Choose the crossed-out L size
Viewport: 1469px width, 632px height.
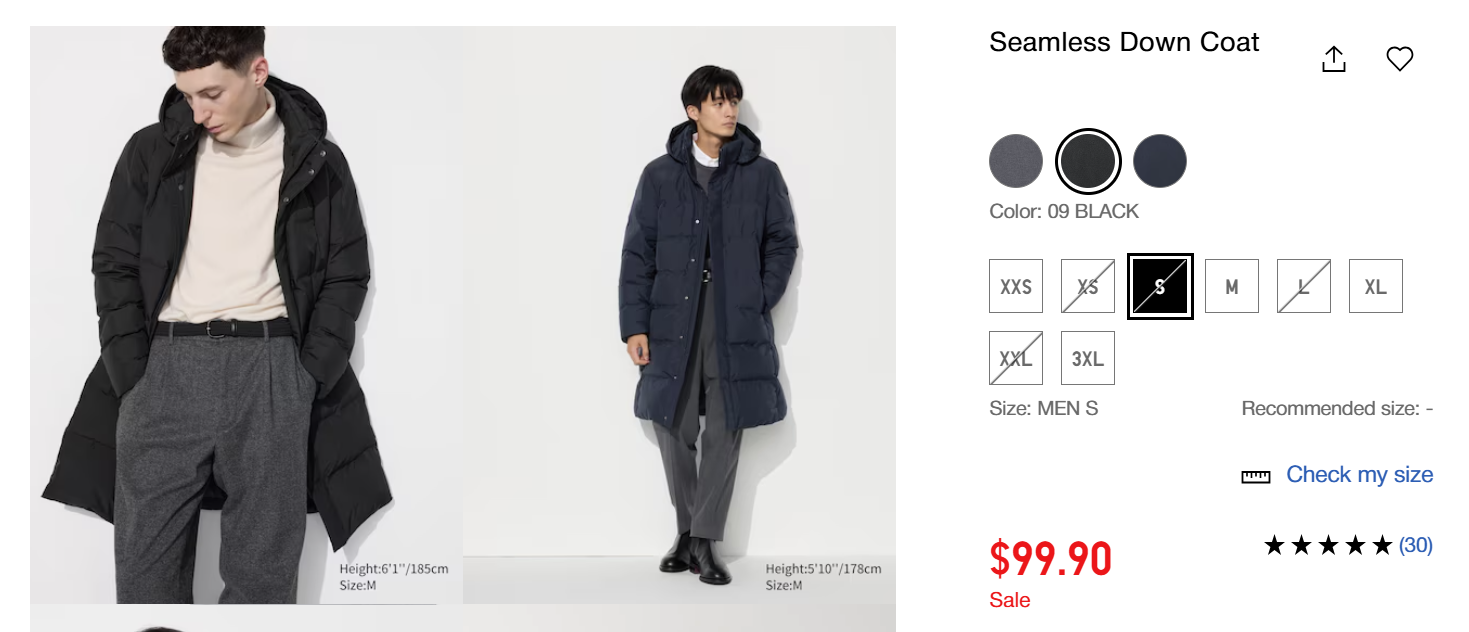tap(1303, 286)
